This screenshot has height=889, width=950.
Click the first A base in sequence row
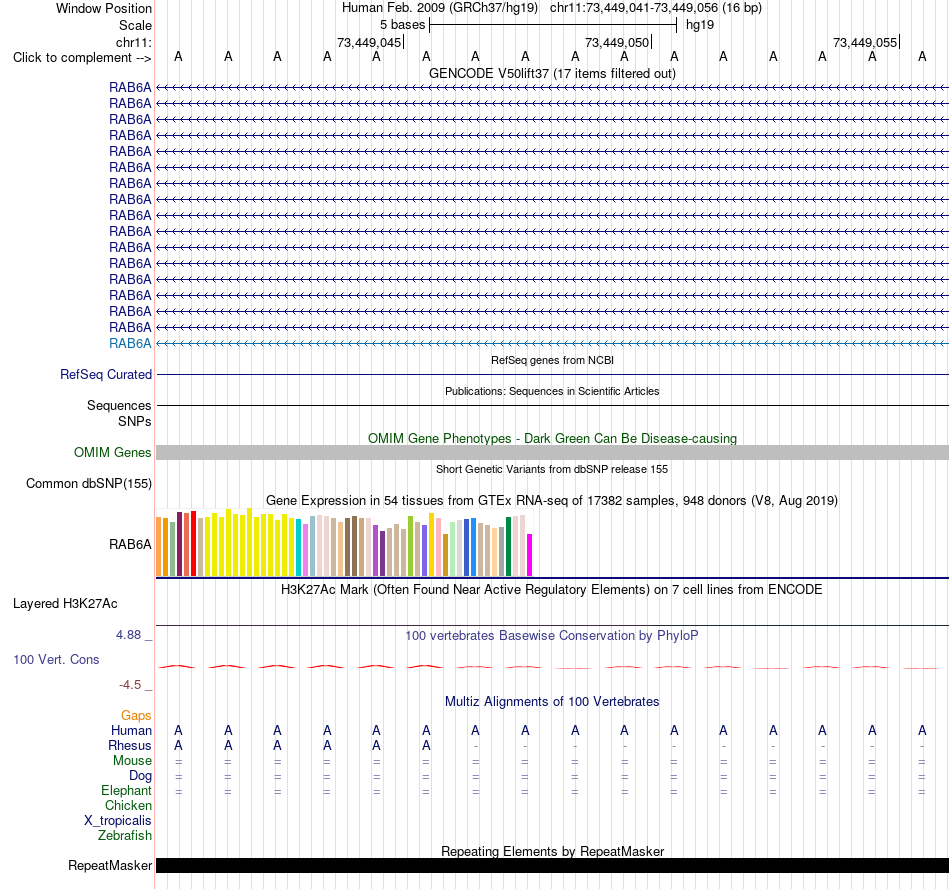click(178, 56)
